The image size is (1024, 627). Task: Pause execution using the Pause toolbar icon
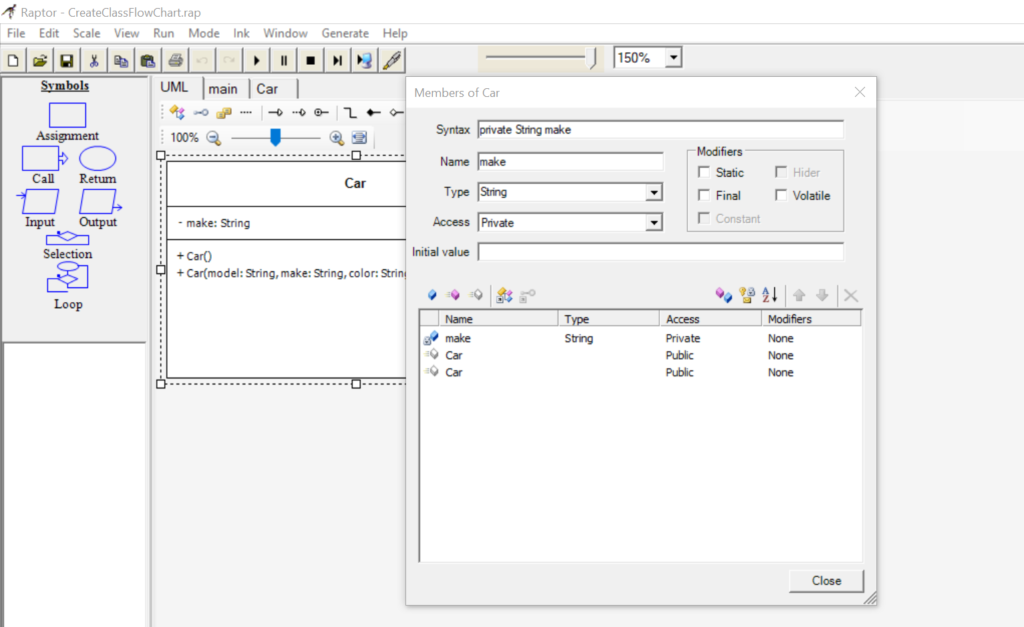[283, 60]
